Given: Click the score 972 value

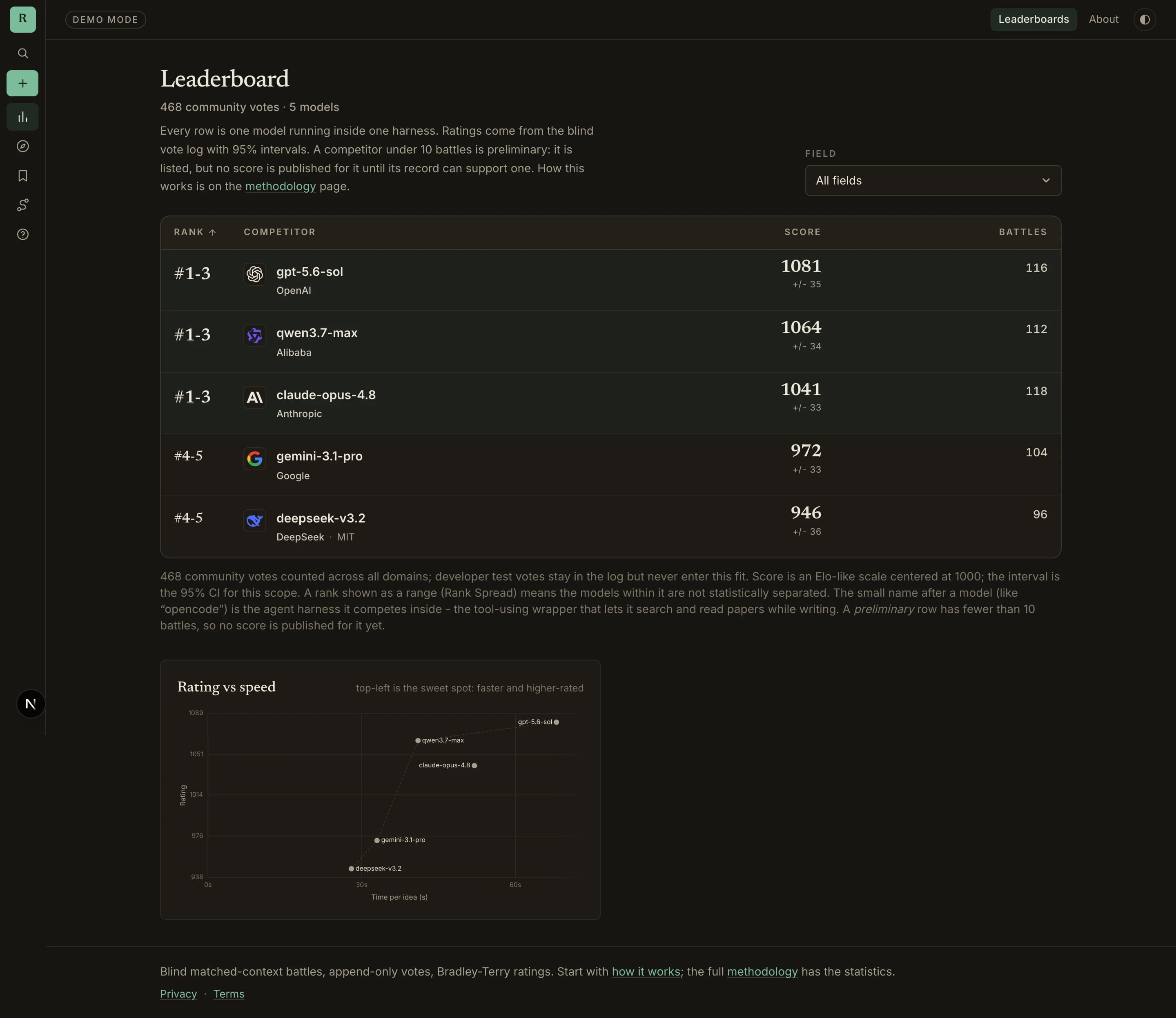Looking at the screenshot, I should pos(806,451).
